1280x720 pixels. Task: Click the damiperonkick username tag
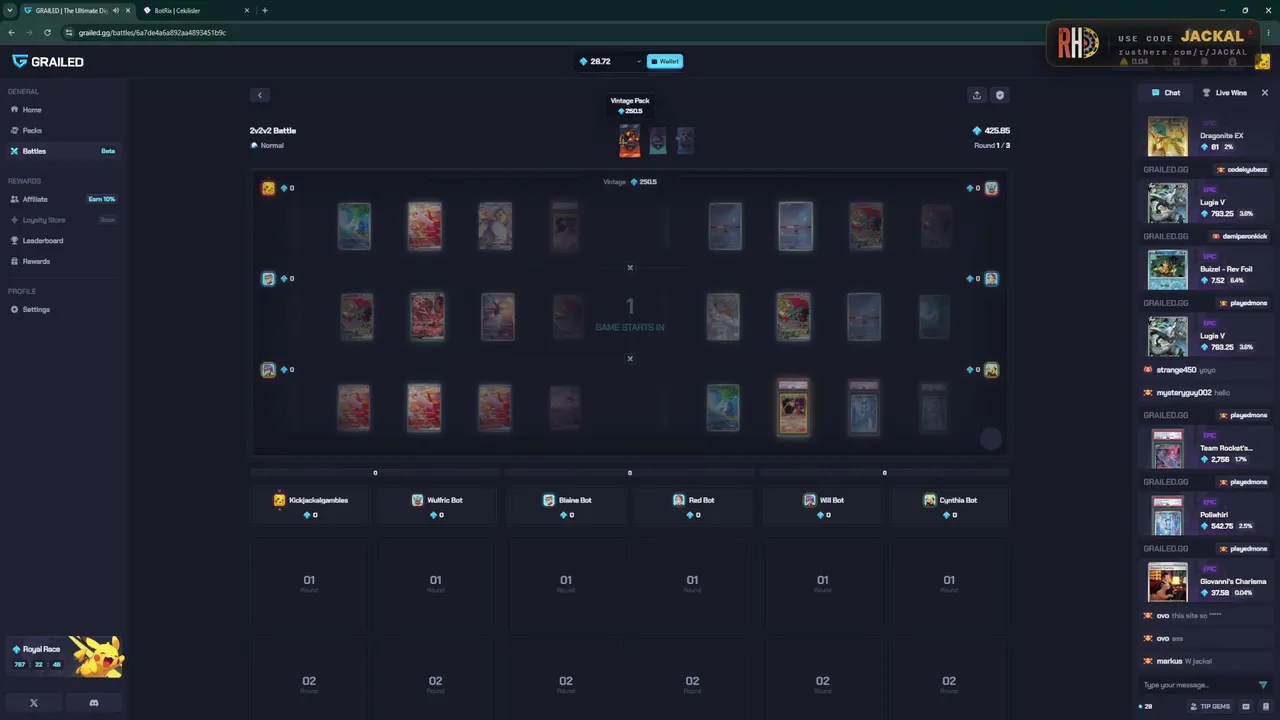[x=1239, y=237]
